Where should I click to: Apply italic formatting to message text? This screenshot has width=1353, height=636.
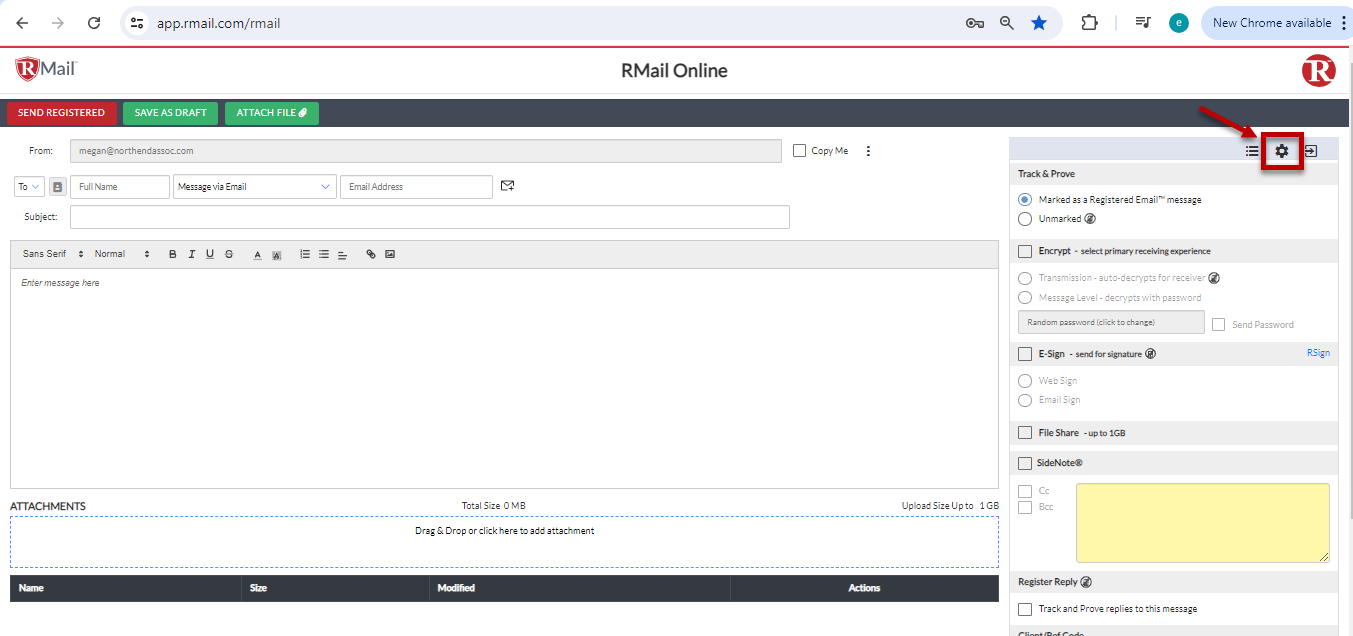tap(191, 254)
